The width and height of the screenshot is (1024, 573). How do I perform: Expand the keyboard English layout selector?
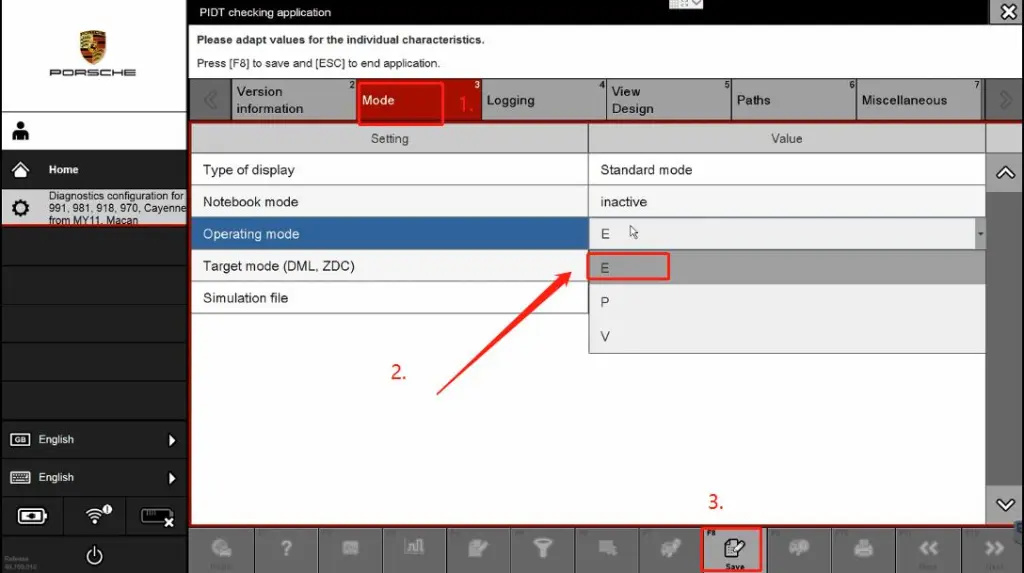94,478
